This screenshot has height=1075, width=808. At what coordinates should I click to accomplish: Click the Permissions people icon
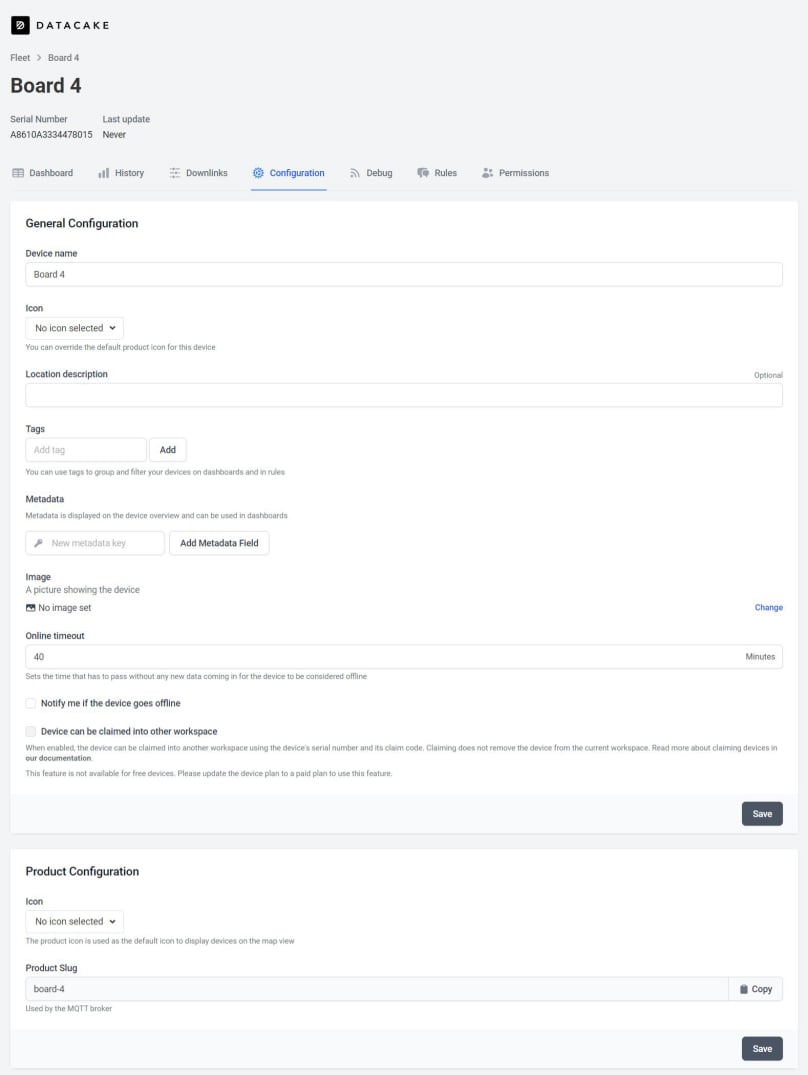tap(487, 172)
